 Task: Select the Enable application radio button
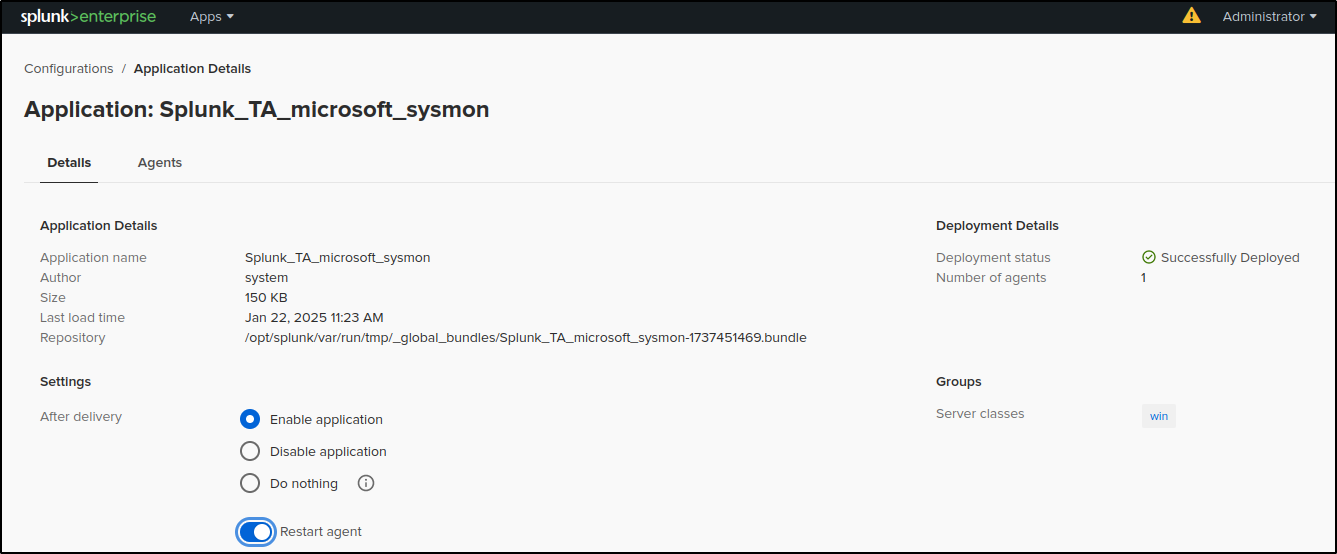point(250,419)
